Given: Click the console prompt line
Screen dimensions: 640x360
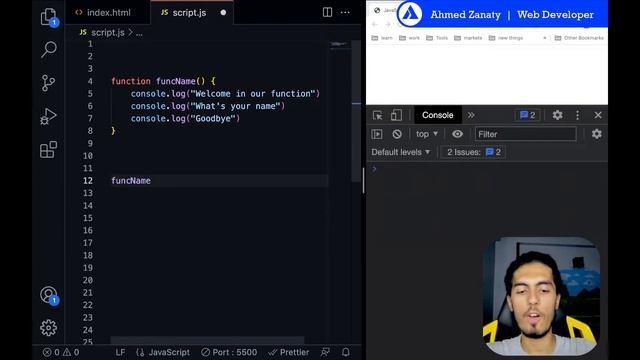Looking at the screenshot, I should coord(487,169).
